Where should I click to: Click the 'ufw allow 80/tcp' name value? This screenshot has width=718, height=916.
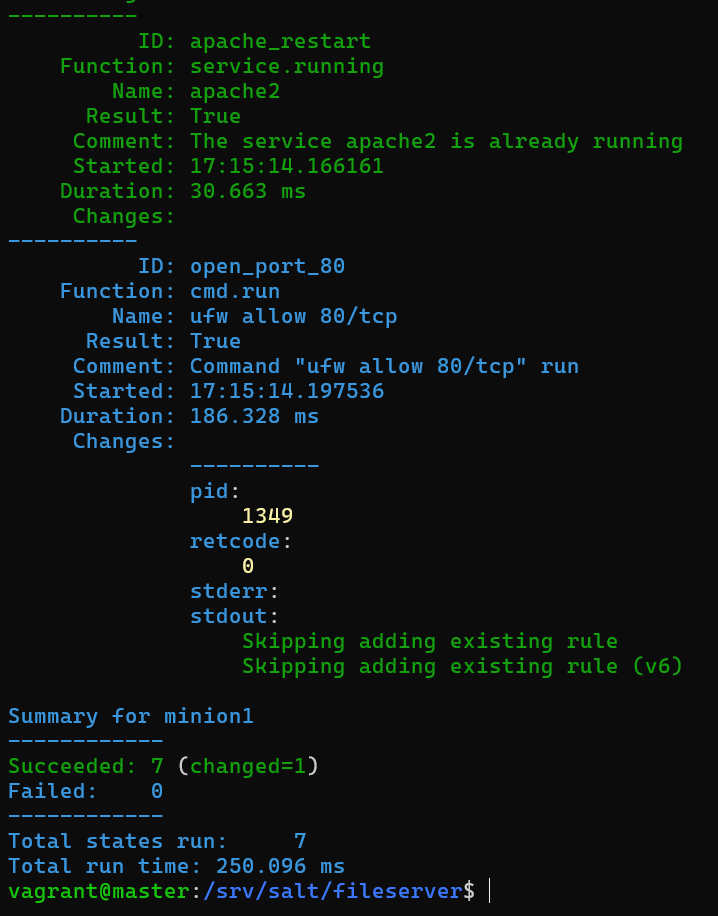click(x=293, y=316)
